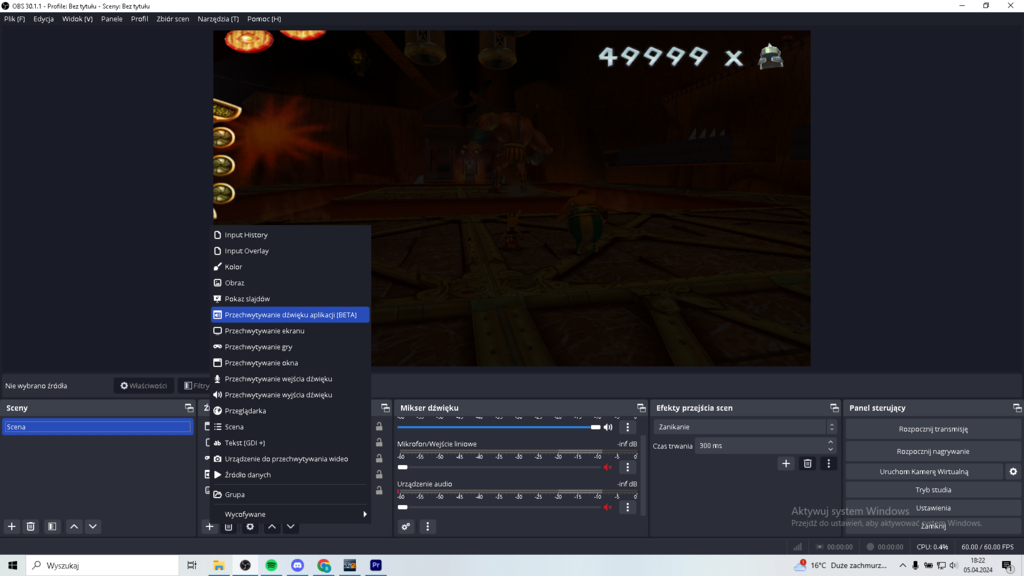Show hidden system tray icons chevron

coord(903,566)
